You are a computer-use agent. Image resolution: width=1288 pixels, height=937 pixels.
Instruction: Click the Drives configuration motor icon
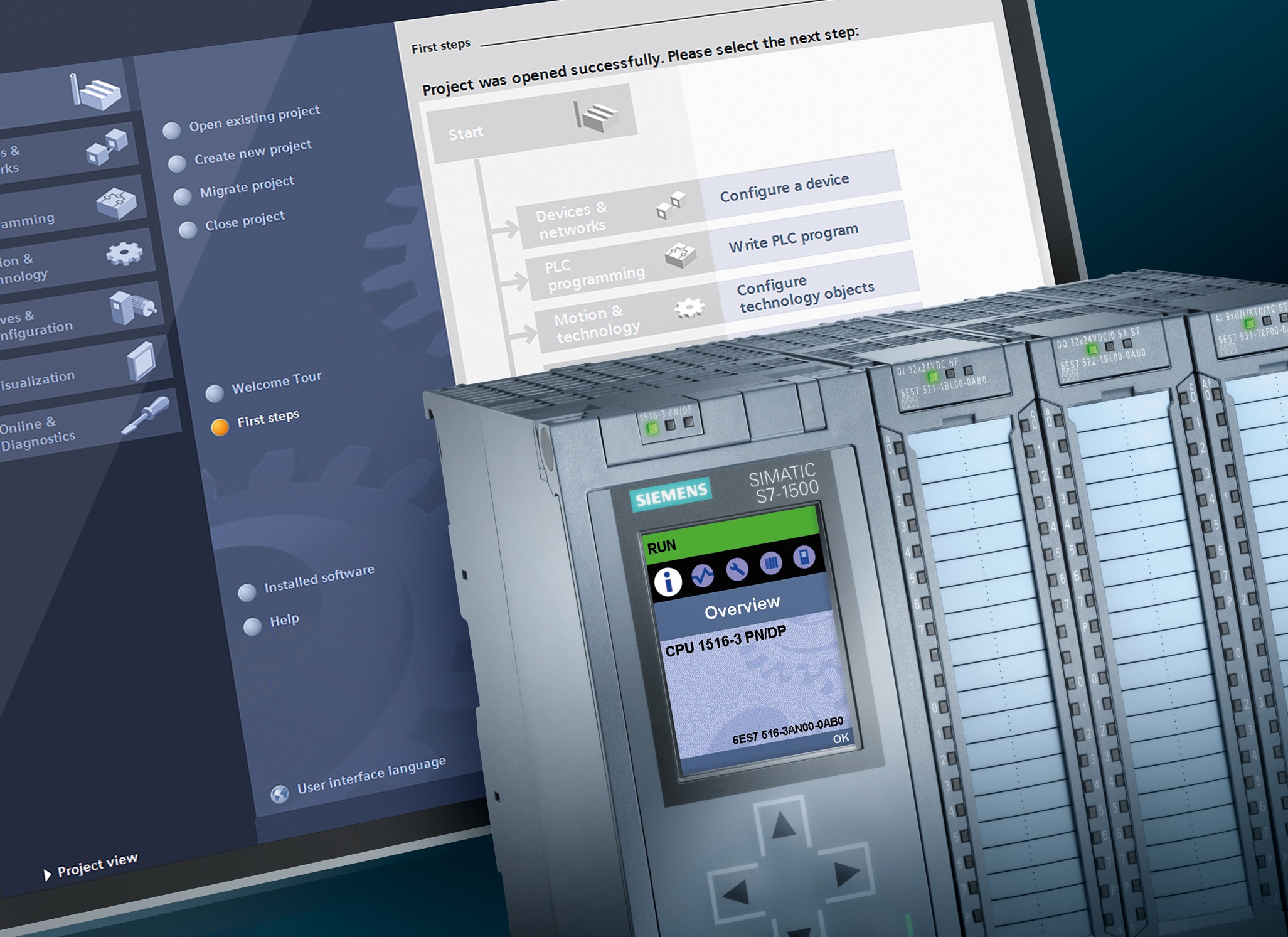pyautogui.click(x=132, y=306)
